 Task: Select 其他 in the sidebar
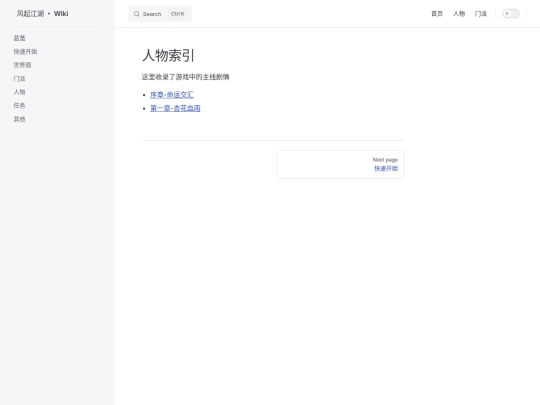19,119
